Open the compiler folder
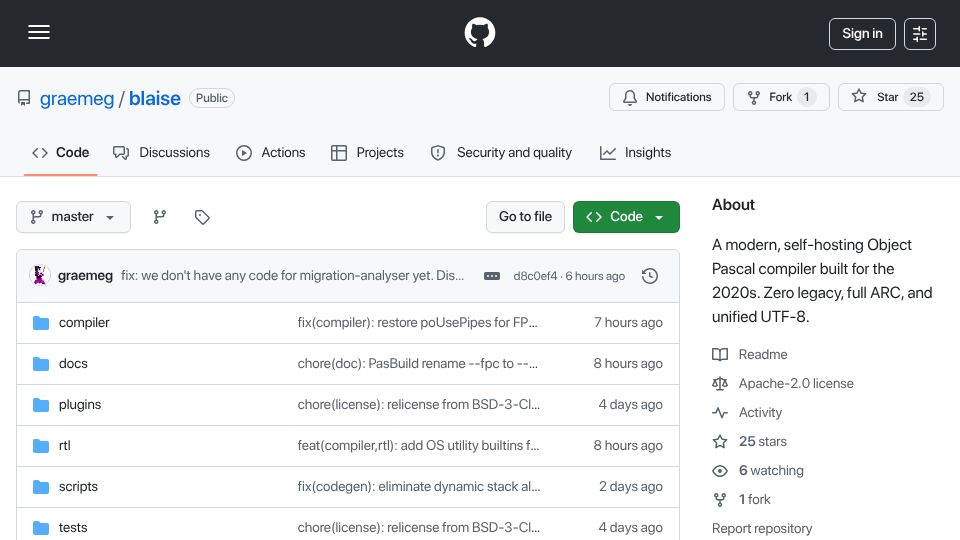The width and height of the screenshot is (960, 540). coord(84,323)
